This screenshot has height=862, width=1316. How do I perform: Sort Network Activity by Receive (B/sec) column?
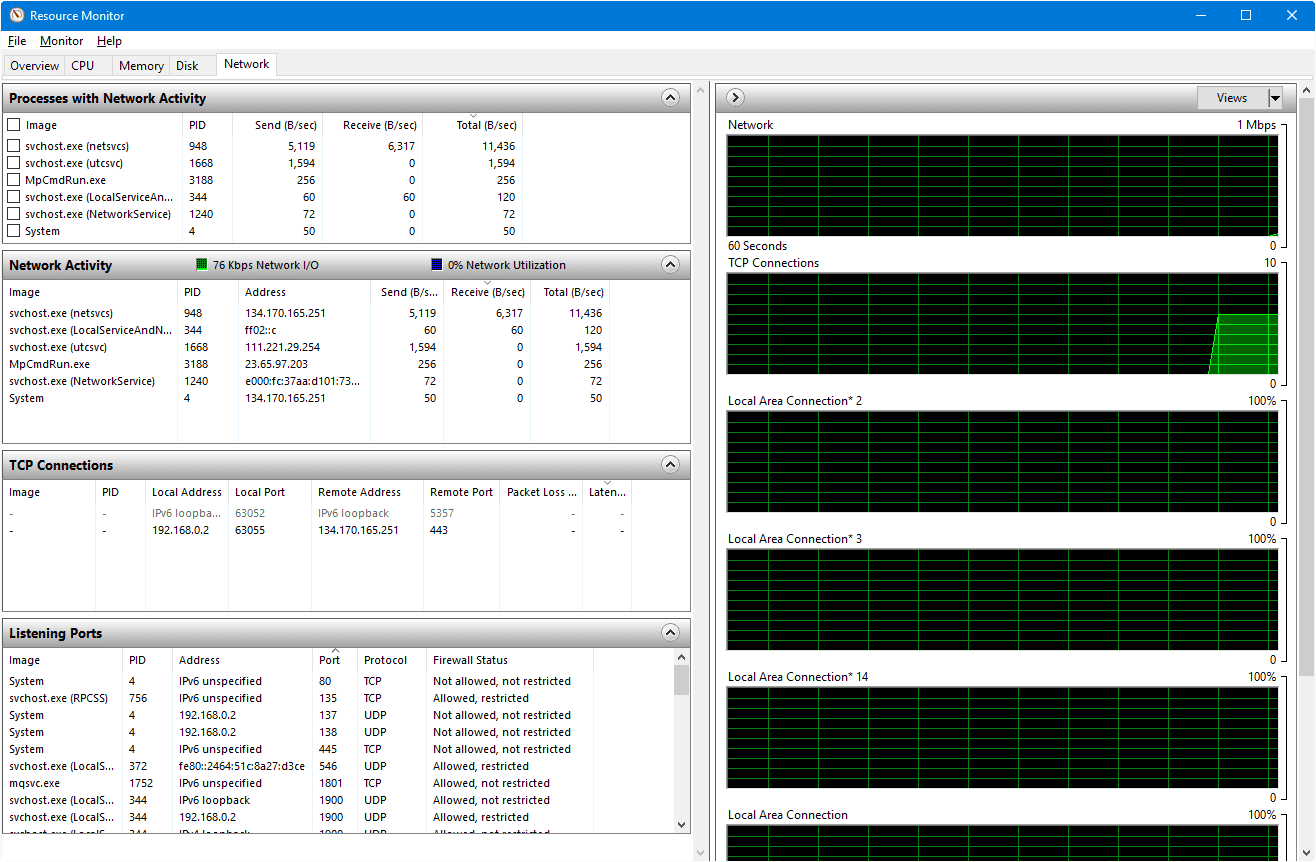487,292
